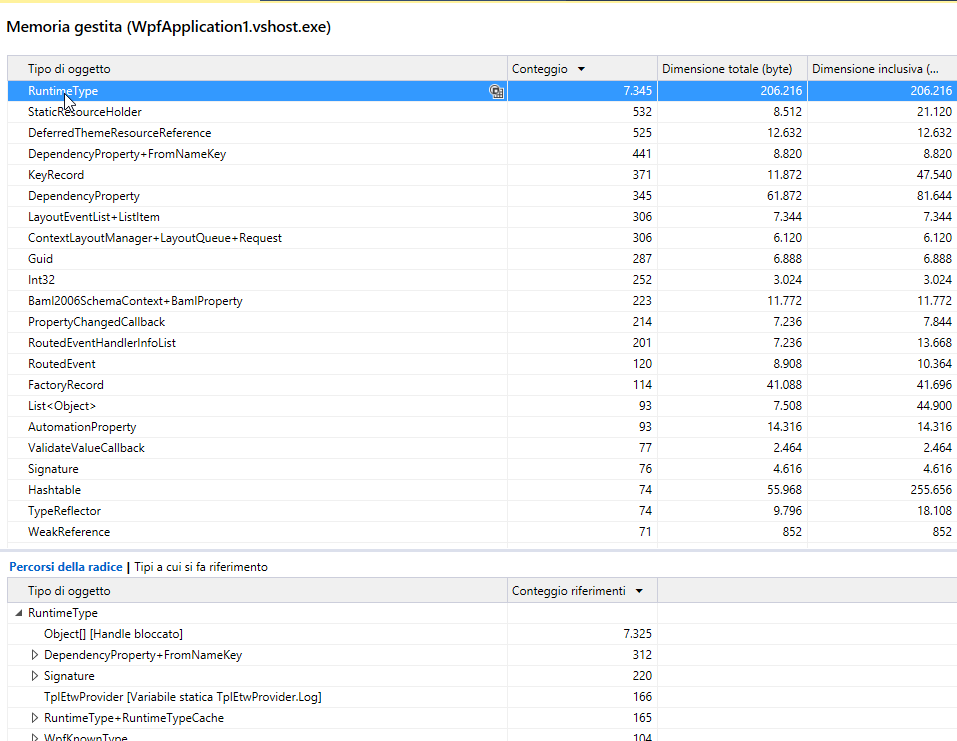Click RuntimeType count value 7.345

637,91
